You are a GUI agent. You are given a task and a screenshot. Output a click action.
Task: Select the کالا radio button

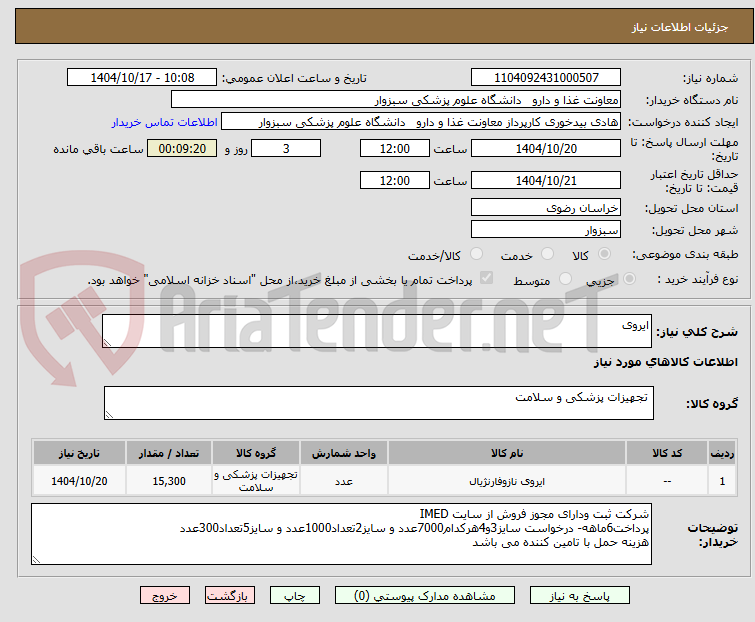[604, 254]
